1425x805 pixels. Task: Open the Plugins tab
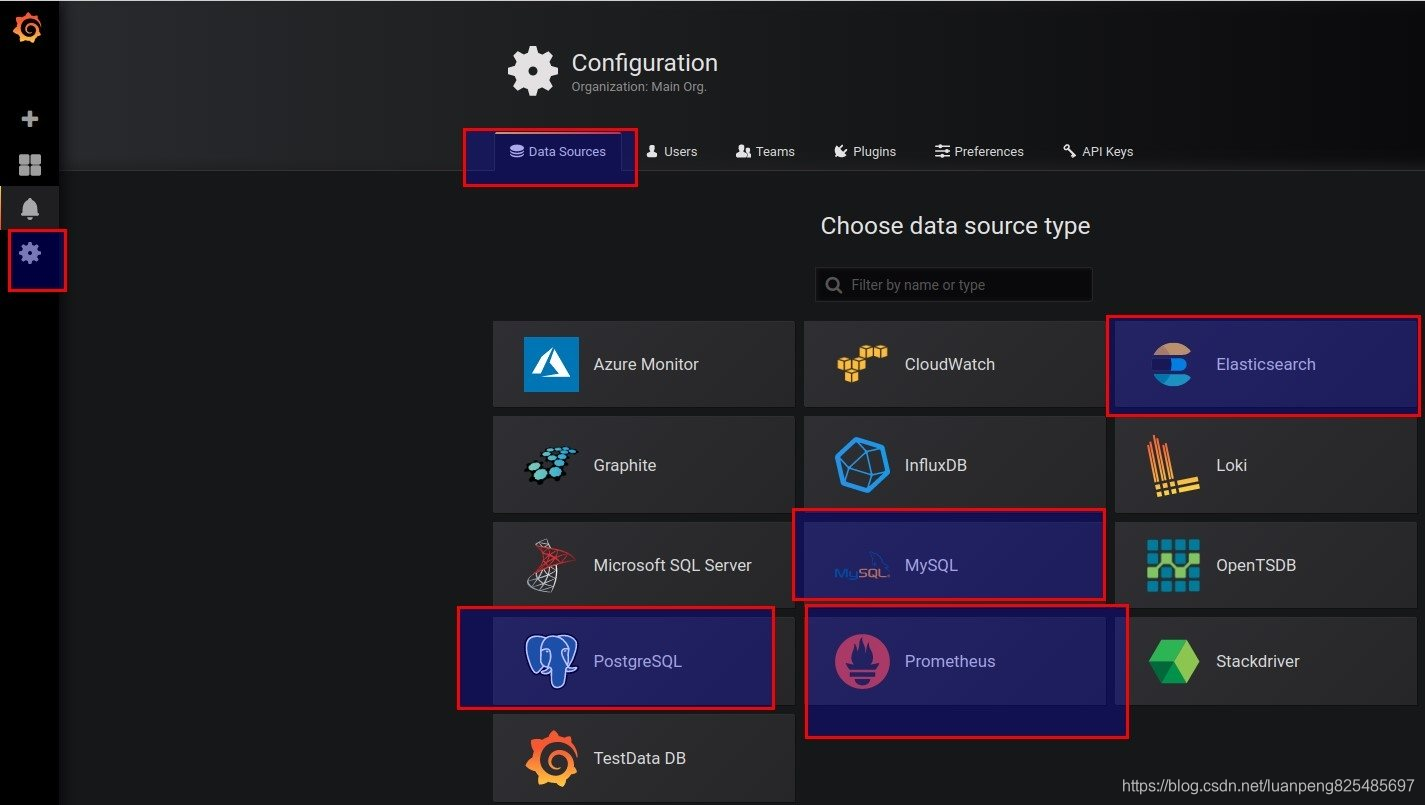click(x=865, y=152)
